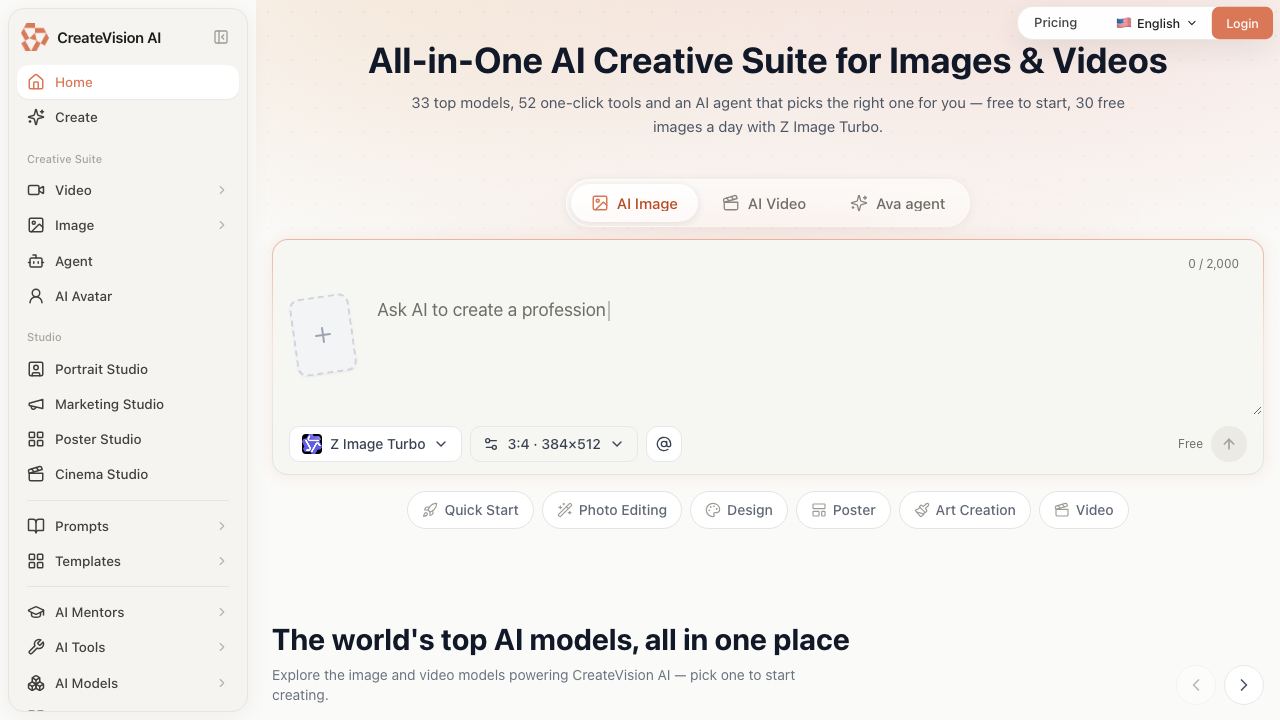This screenshot has width=1280, height=720.
Task: Select the Poster category chip
Action: coord(843,510)
